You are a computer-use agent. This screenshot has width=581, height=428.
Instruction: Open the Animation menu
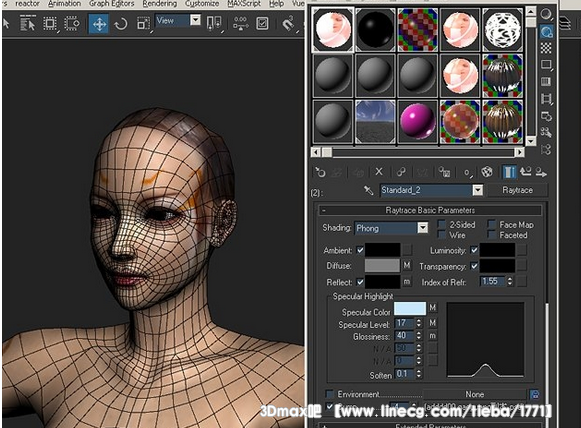pos(64,4)
